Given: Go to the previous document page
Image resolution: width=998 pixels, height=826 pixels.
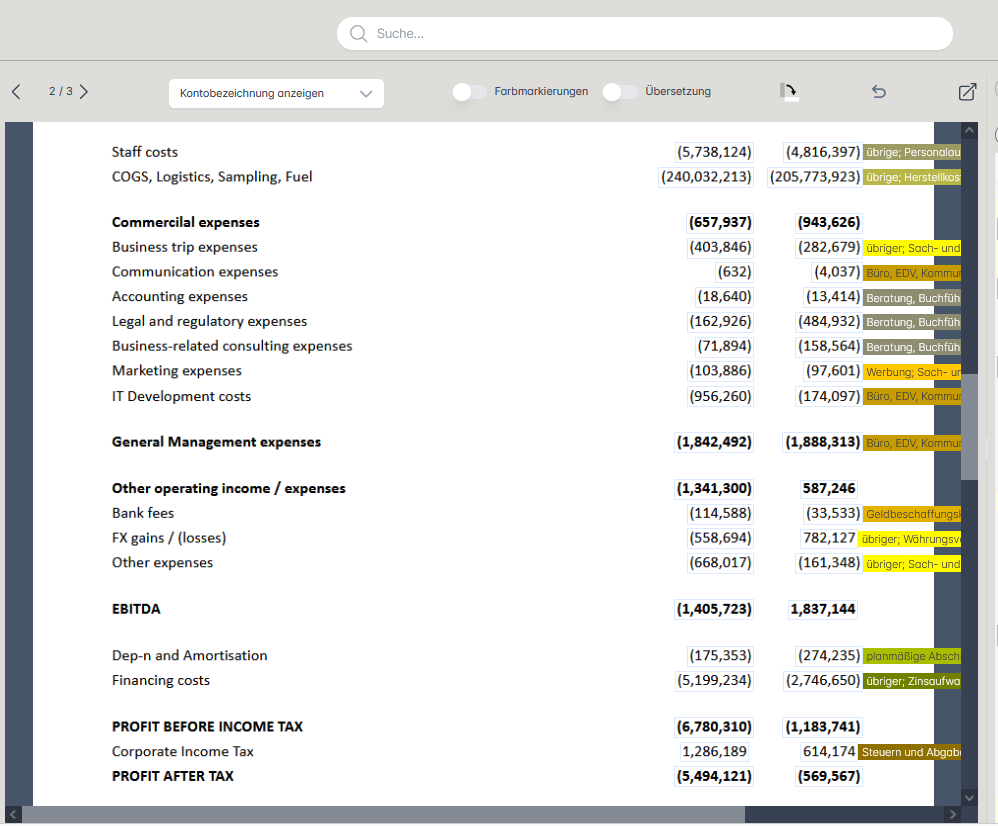Looking at the screenshot, I should tap(16, 92).
